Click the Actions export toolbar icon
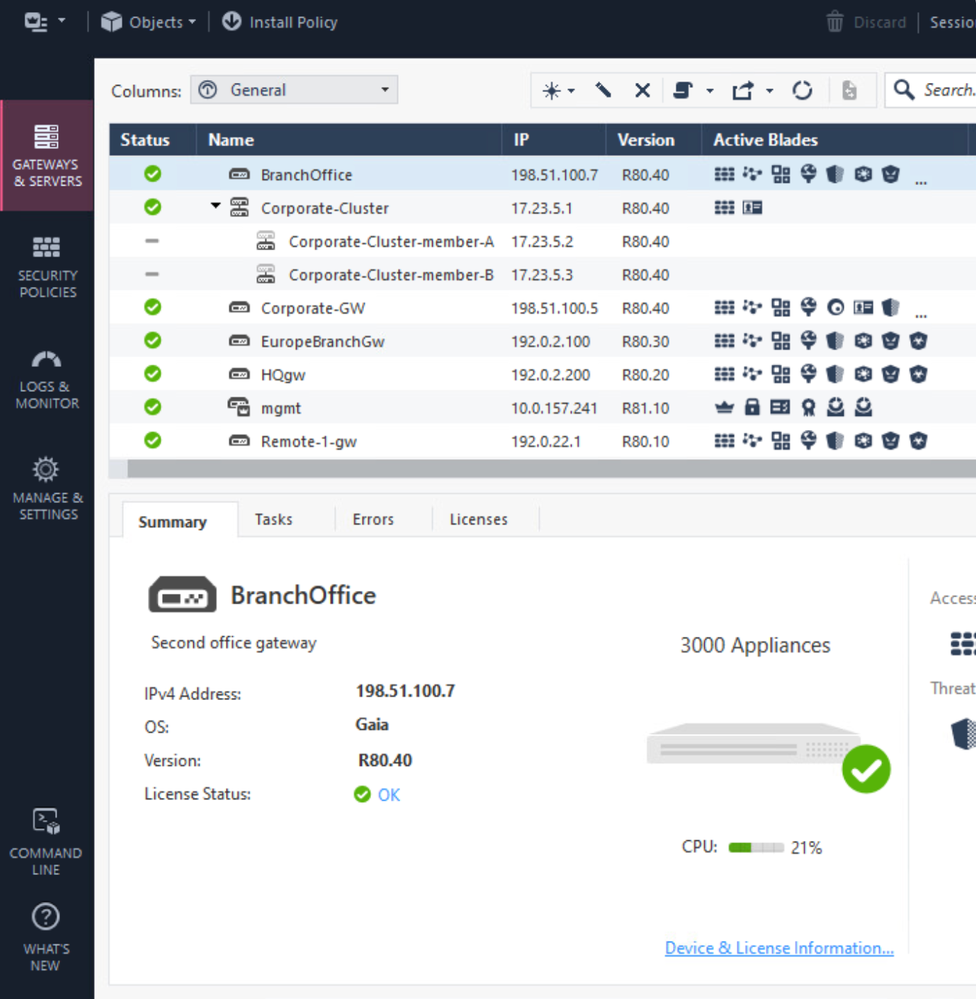Image resolution: width=976 pixels, height=999 pixels. 743,90
